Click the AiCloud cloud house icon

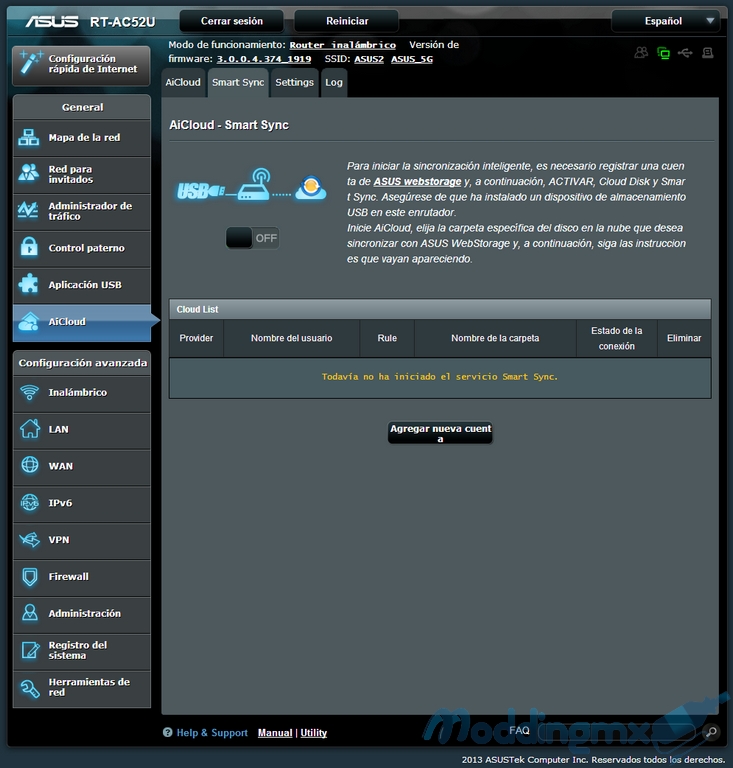28,321
